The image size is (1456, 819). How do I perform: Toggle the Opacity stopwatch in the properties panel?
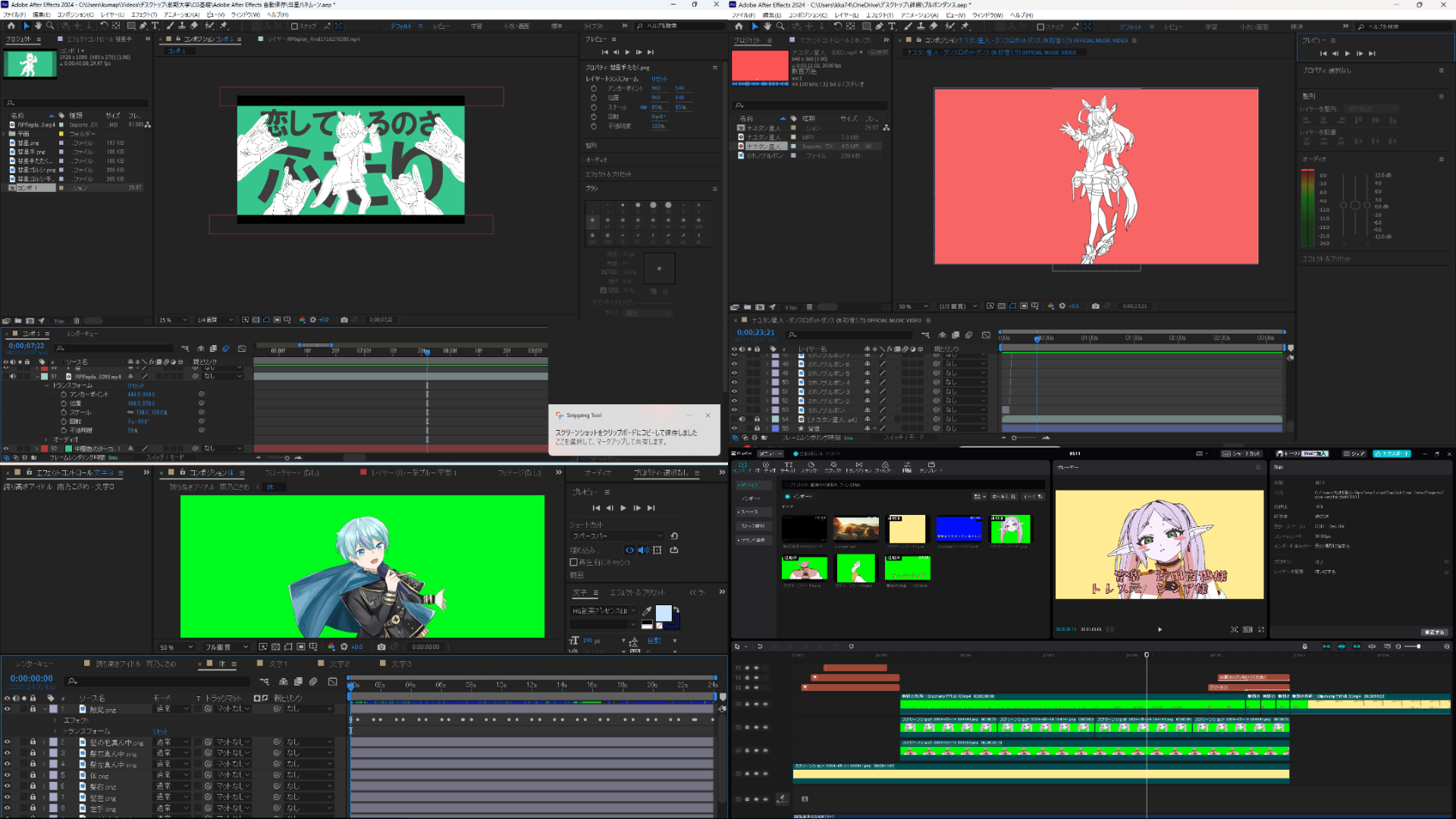(x=594, y=126)
